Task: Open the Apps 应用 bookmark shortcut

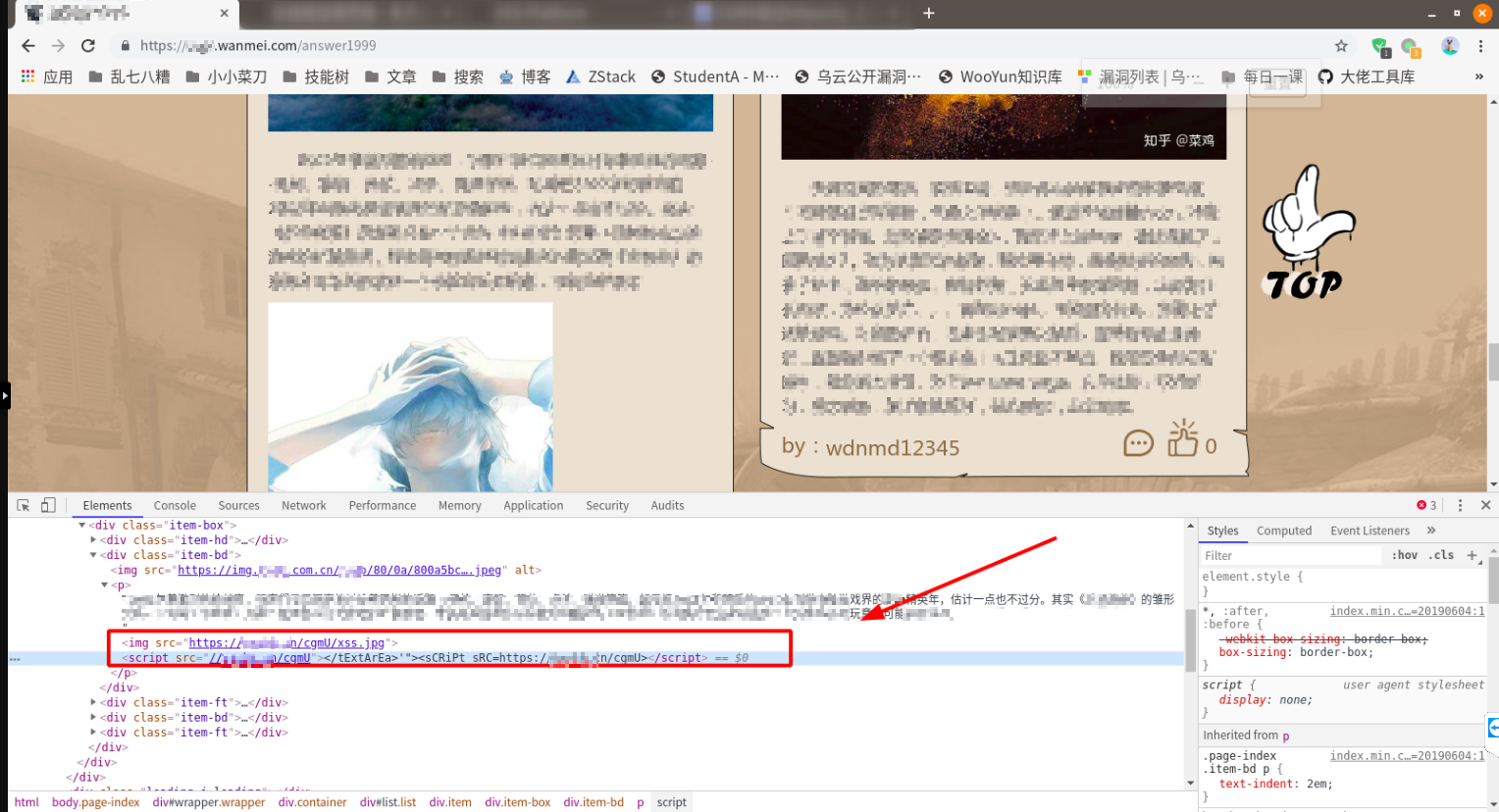Action: click(46, 76)
